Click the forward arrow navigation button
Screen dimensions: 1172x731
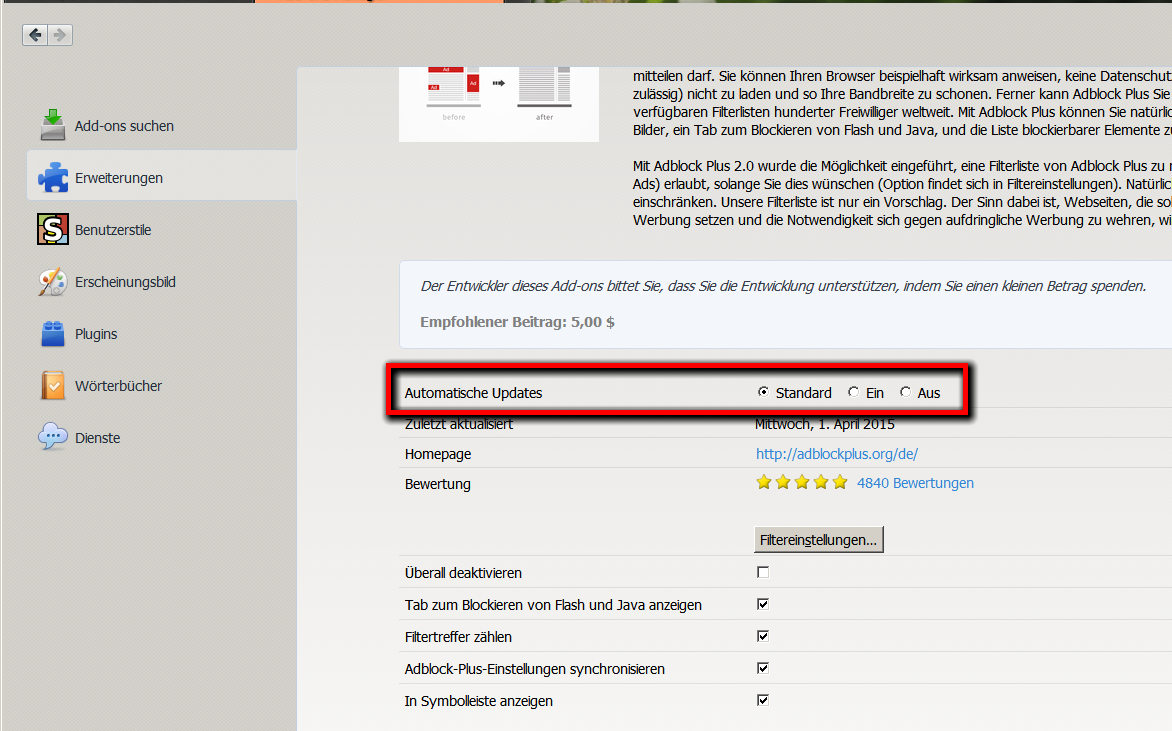61,35
